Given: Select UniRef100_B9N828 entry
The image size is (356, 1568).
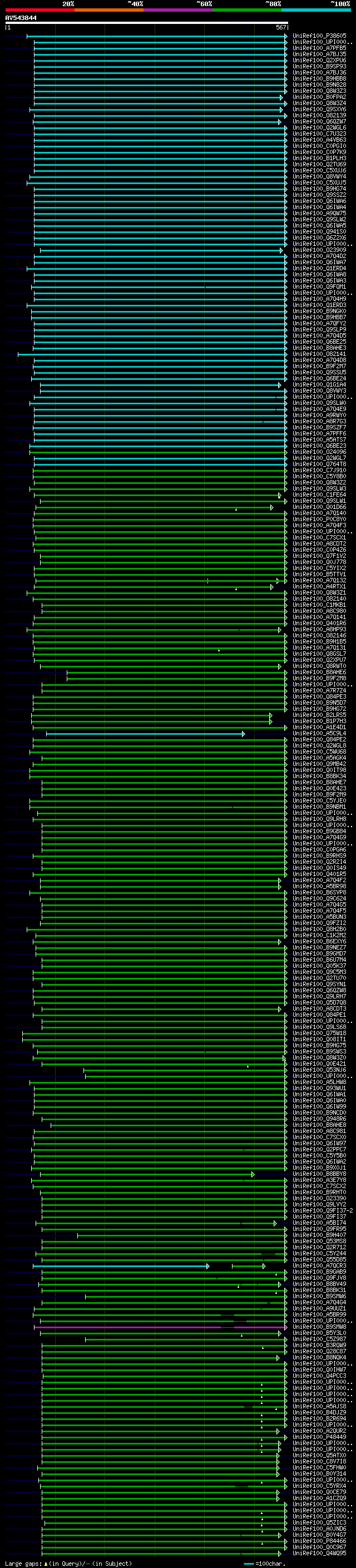Looking at the screenshot, I should point(319,85).
